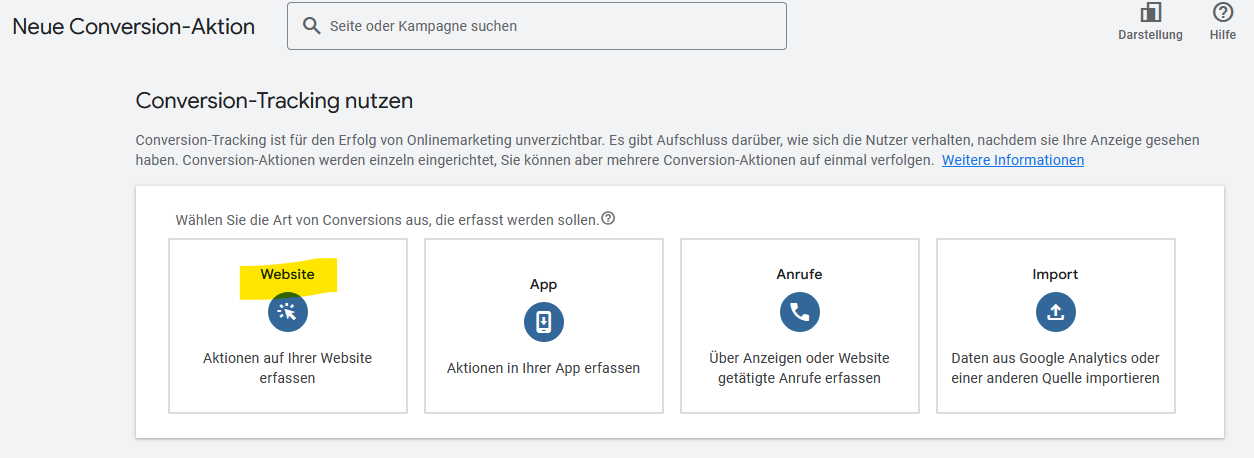This screenshot has width=1254, height=458.
Task: Select the App conversion card
Action: (x=544, y=326)
